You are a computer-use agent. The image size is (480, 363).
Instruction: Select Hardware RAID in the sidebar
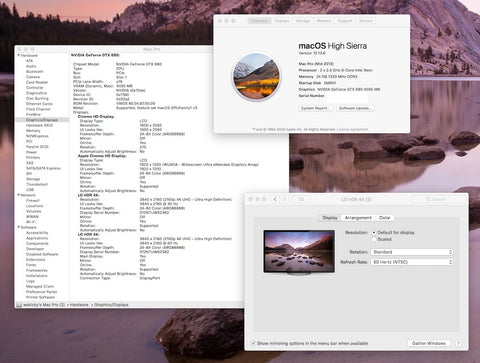[39, 125]
